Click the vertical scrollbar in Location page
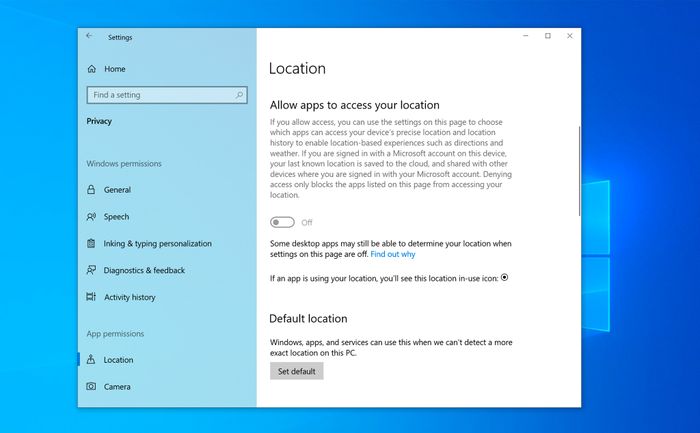 (x=578, y=150)
